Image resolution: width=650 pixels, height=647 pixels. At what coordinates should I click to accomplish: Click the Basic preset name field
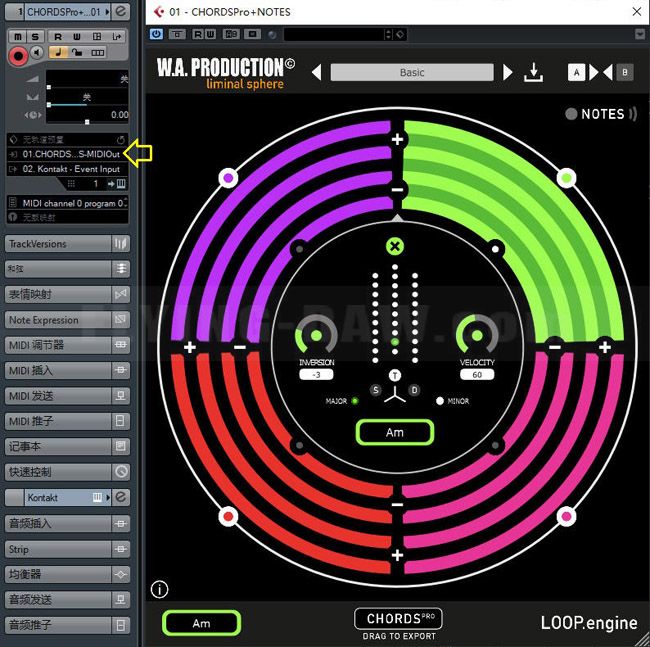pos(412,73)
